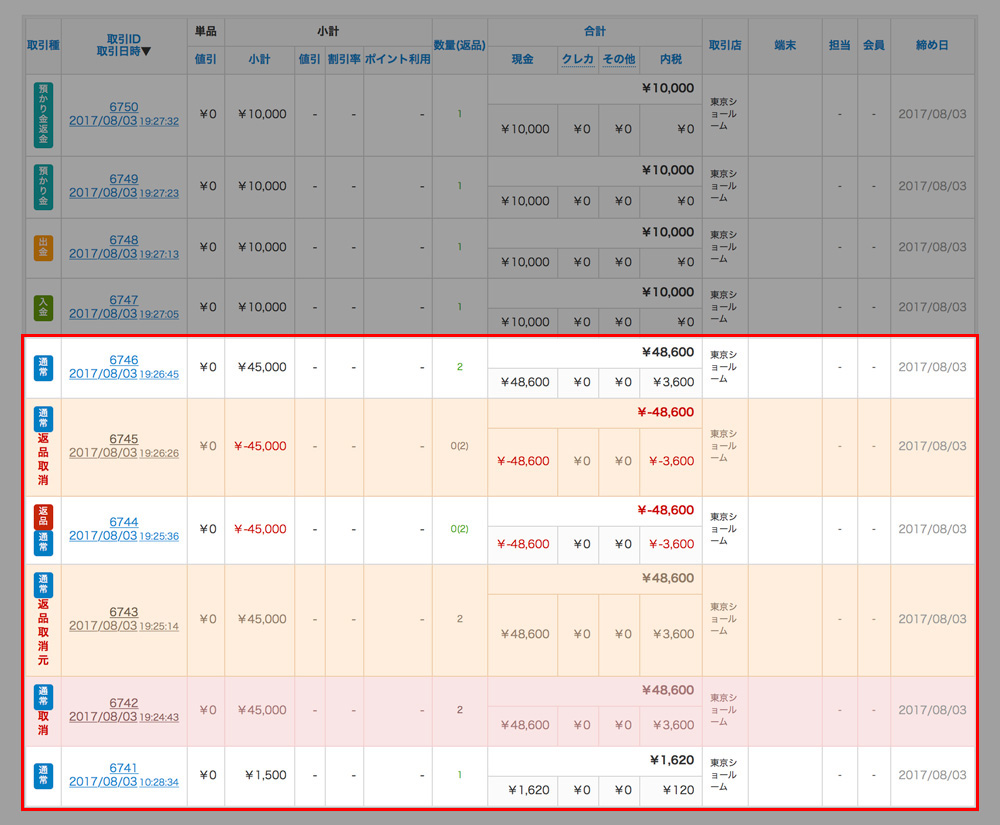
Task: Click the 締め日 column header
Action: (932, 45)
